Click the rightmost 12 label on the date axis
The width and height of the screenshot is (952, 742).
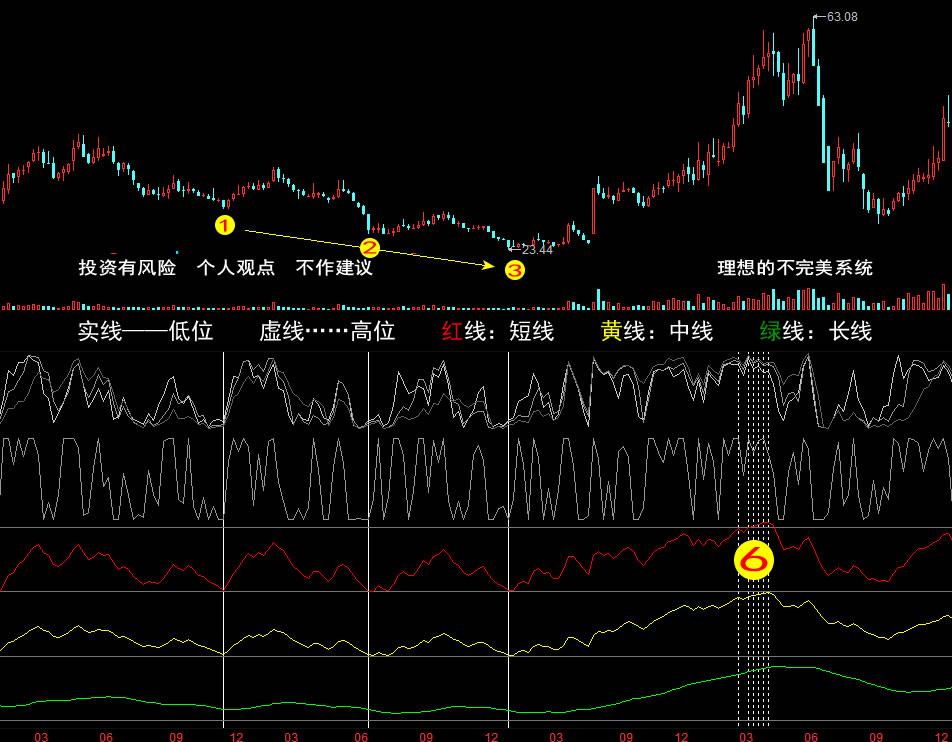[x=943, y=736]
